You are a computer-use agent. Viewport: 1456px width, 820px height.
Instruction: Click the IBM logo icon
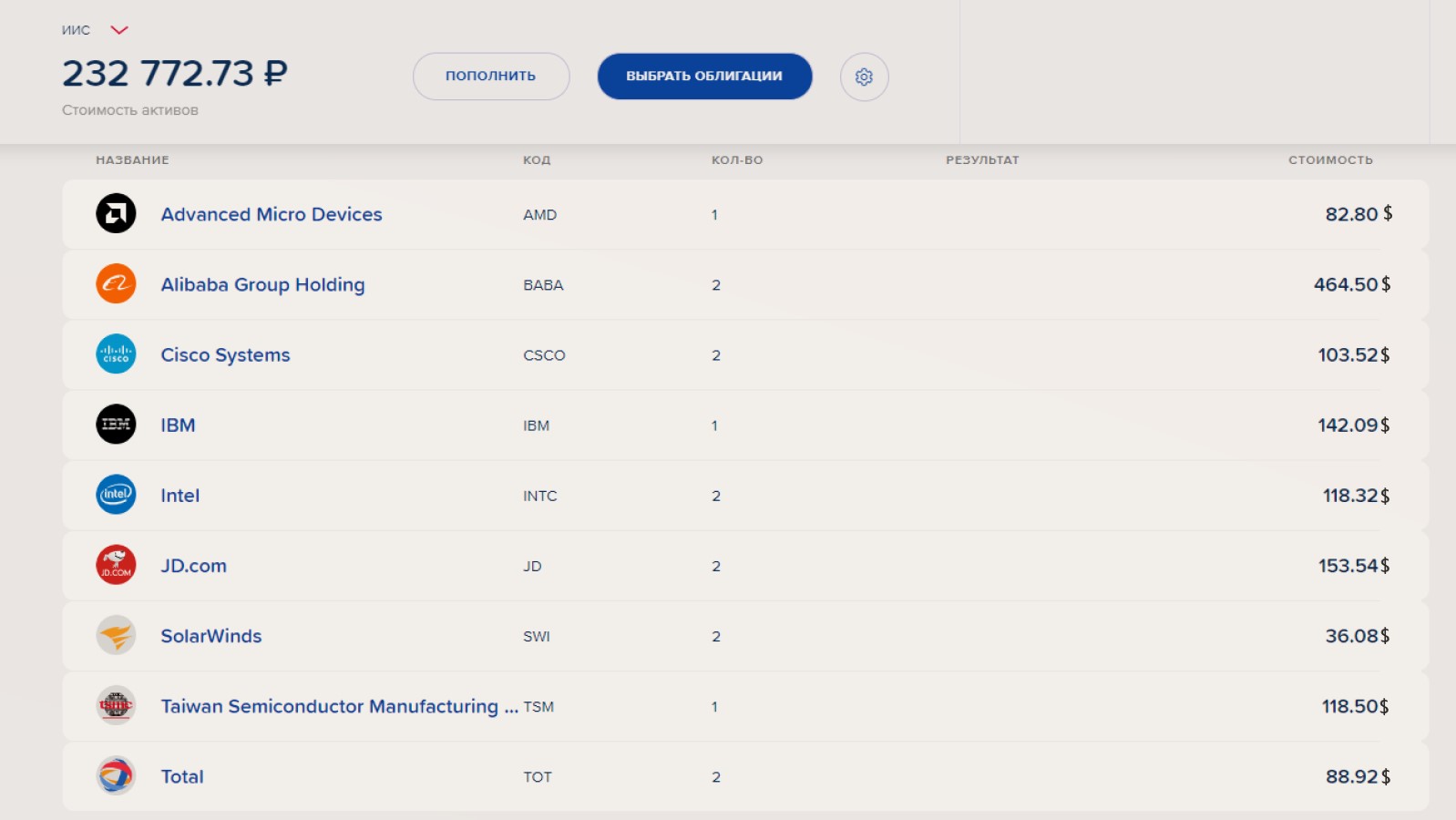[116, 425]
